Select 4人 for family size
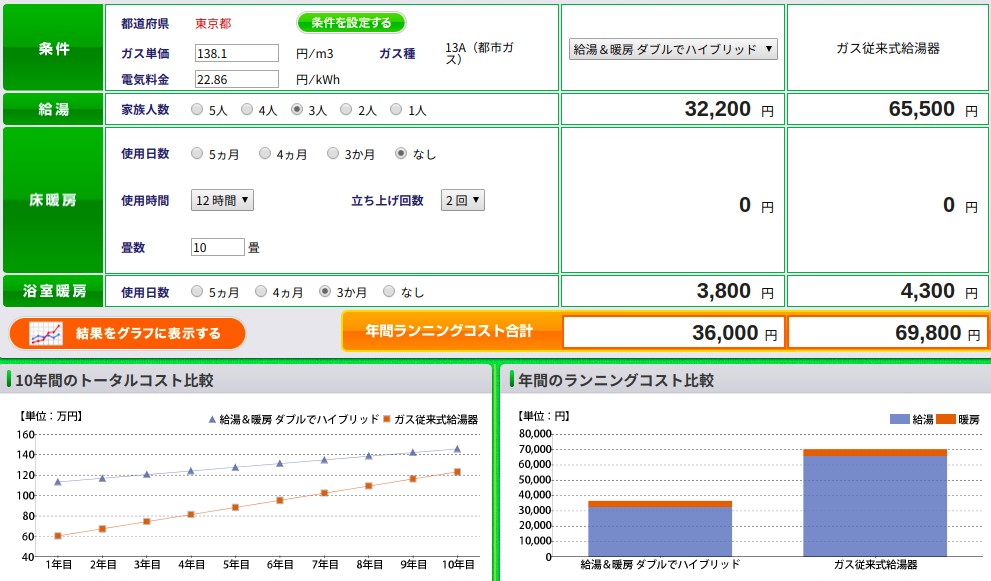Image resolution: width=991 pixels, height=581 pixels. 247,109
